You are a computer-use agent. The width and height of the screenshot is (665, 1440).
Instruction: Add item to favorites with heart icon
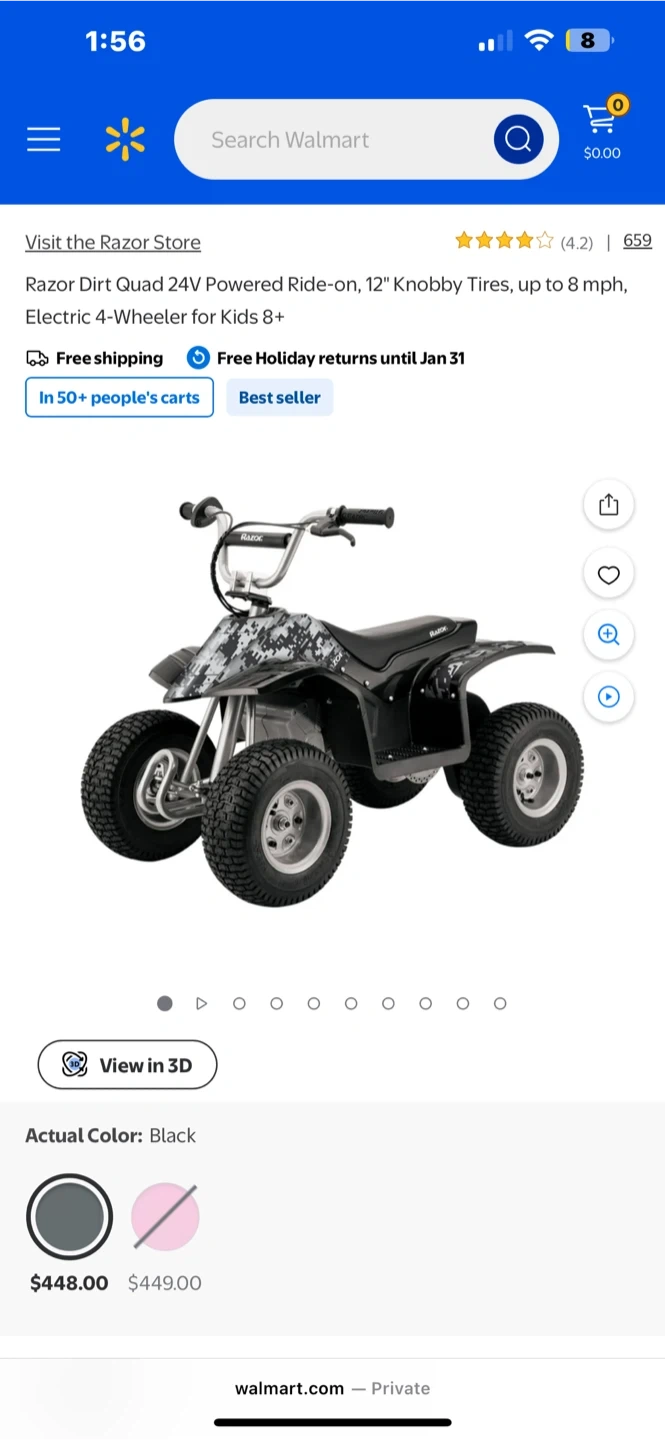[x=609, y=574]
